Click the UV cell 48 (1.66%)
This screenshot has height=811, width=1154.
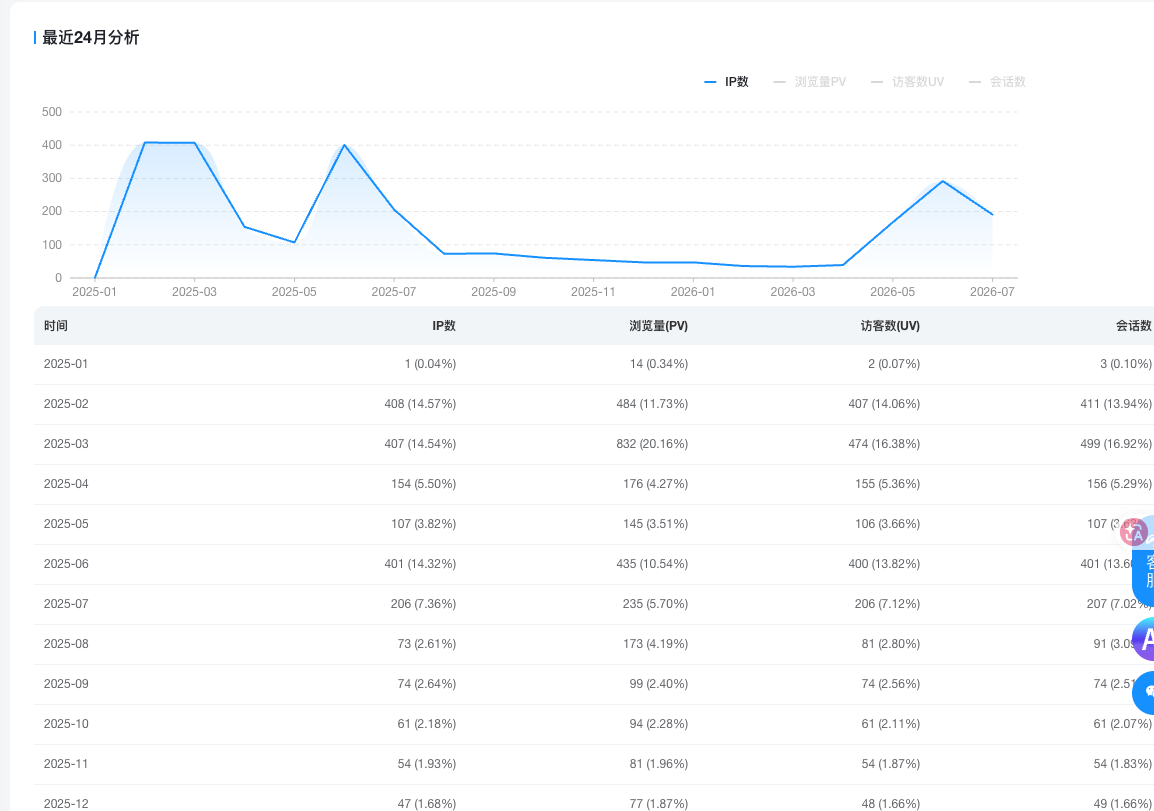point(891,804)
